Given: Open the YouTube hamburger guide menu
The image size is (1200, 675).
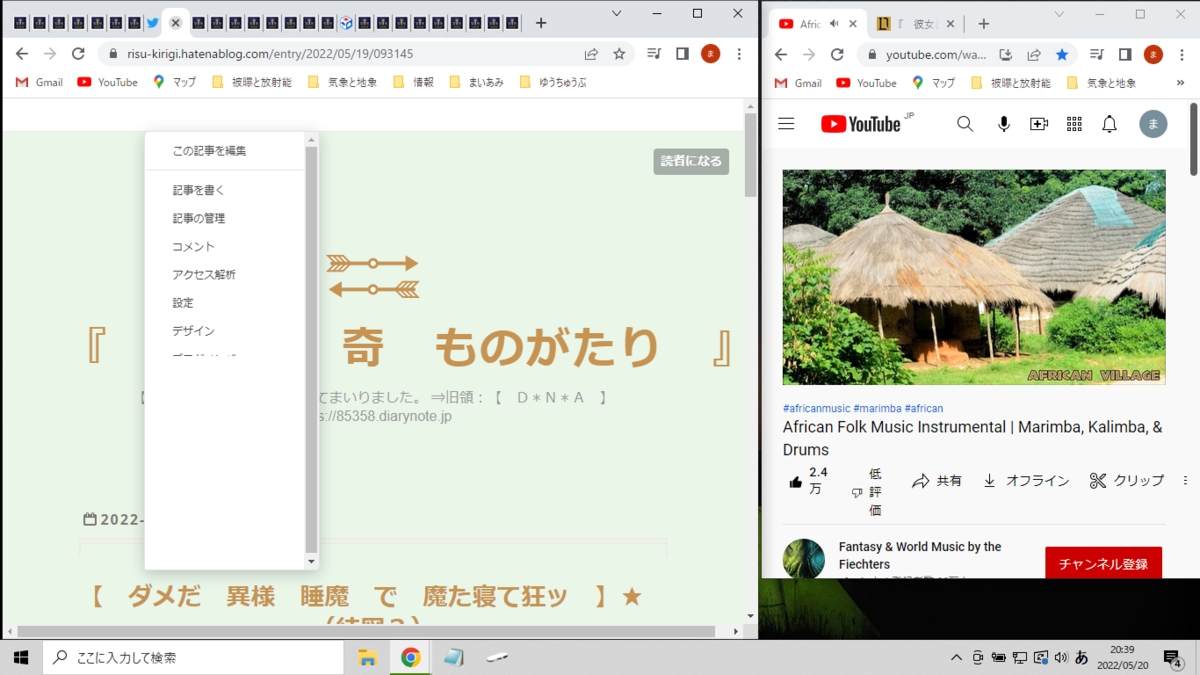Looking at the screenshot, I should pyautogui.click(x=786, y=124).
